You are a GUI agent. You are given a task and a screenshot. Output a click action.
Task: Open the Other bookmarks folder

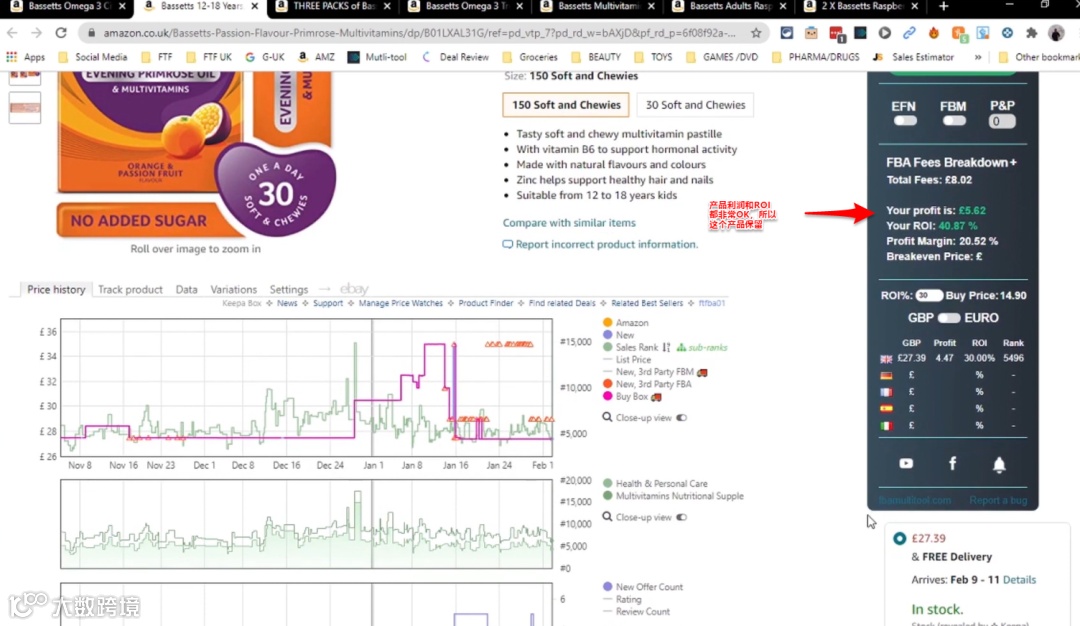pyautogui.click(x=1039, y=57)
